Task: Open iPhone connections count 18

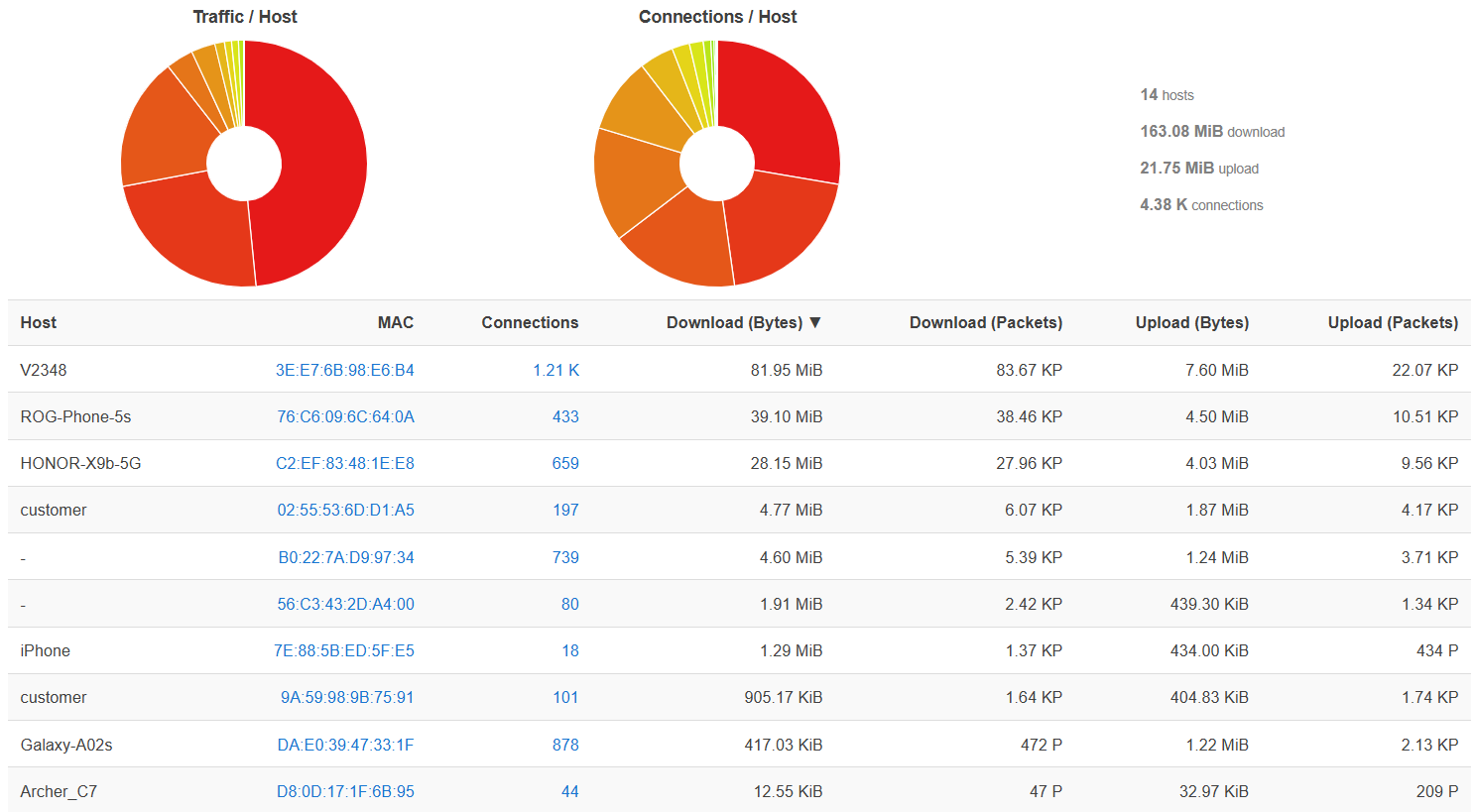Action: tap(570, 650)
